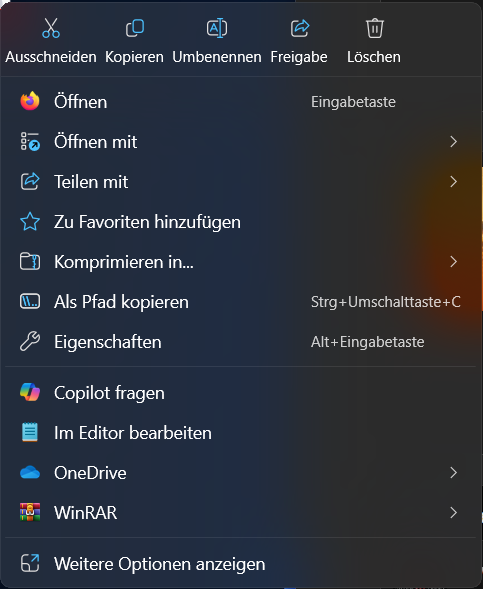Click the Kopieren copy icon

pos(135,28)
